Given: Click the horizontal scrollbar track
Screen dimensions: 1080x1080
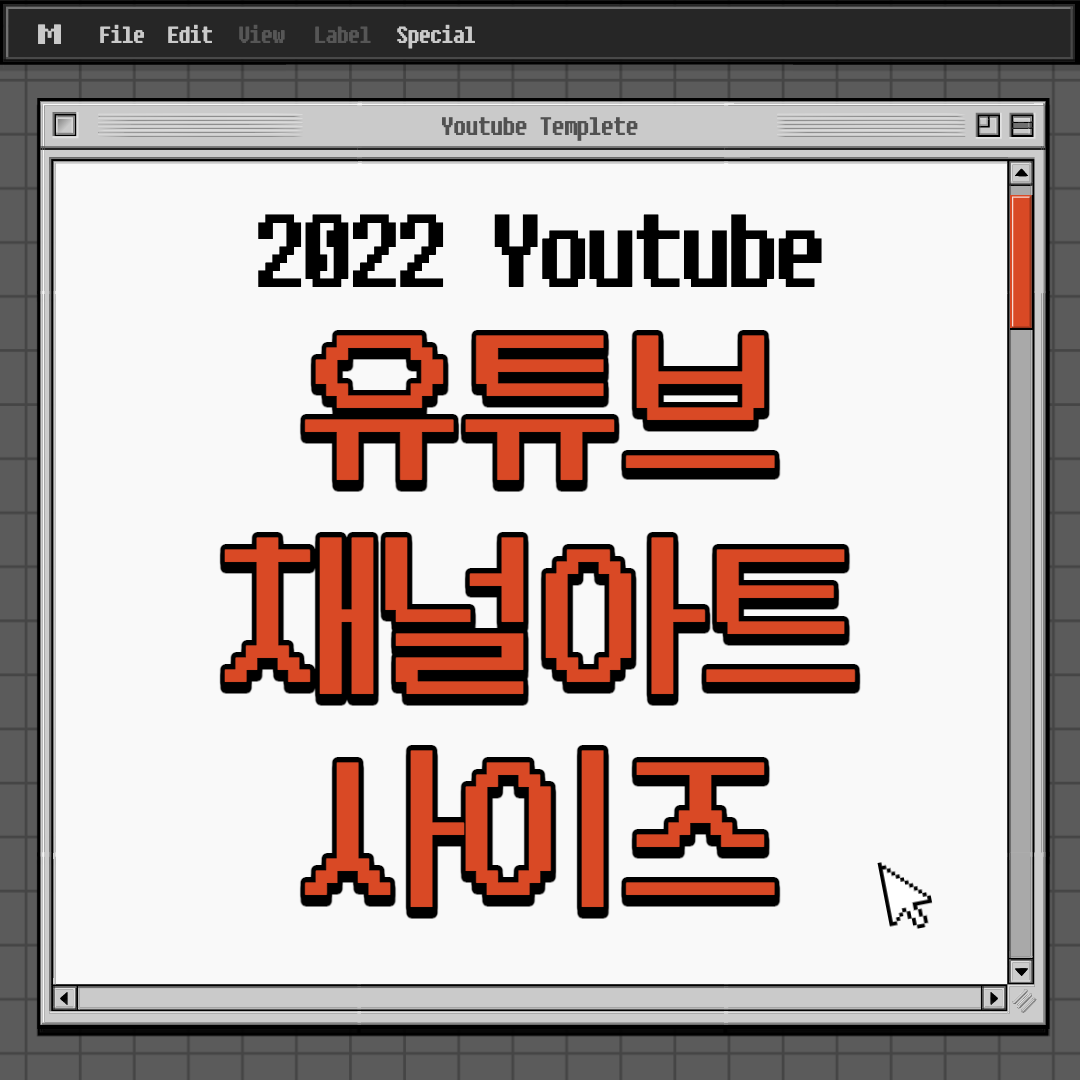Looking at the screenshot, I should point(530,997).
